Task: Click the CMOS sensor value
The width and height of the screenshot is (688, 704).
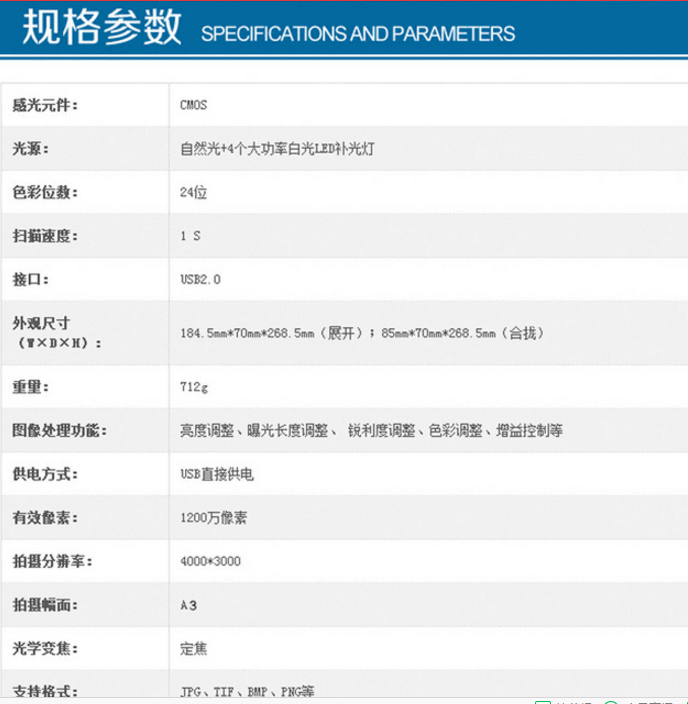Action: (194, 105)
